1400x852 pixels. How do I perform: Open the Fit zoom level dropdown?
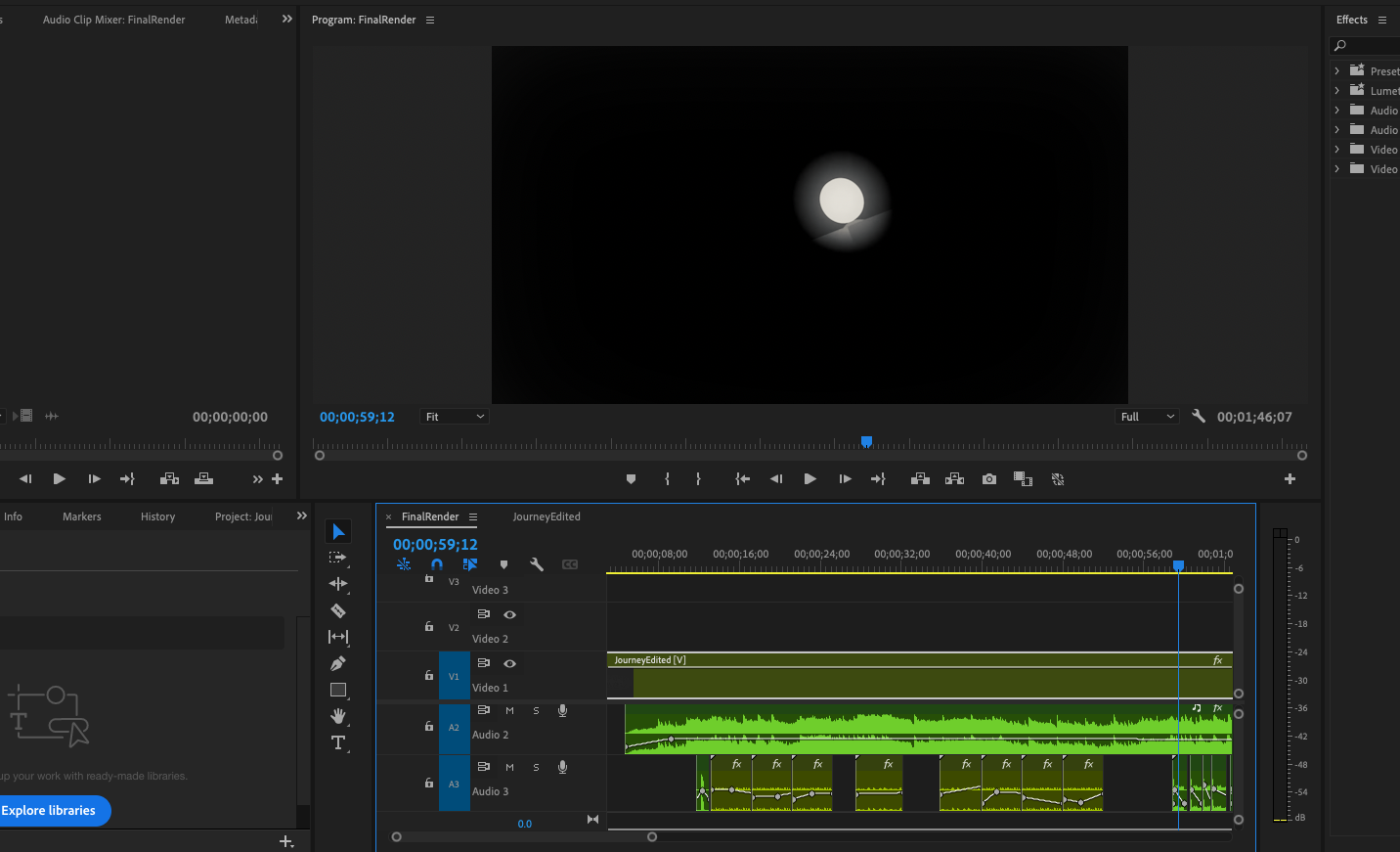pos(455,417)
